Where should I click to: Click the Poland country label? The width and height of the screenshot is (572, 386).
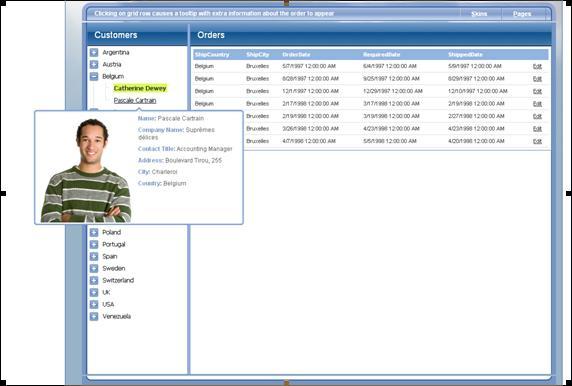[111, 232]
